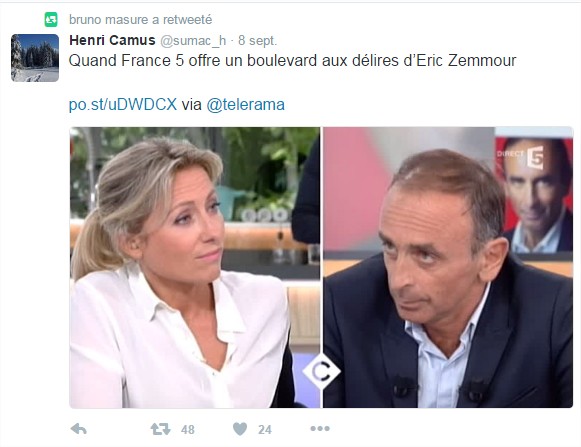
Task: Click the tweet text about France 5
Action: (x=292, y=61)
